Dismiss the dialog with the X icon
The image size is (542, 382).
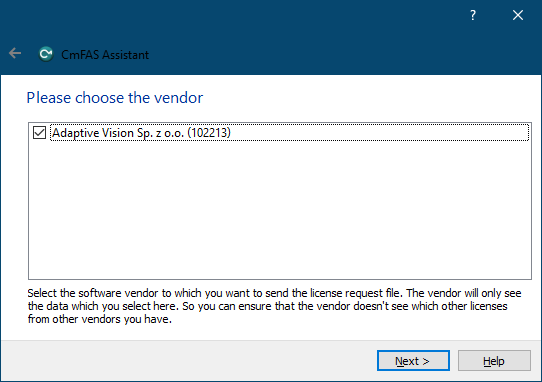pos(518,15)
